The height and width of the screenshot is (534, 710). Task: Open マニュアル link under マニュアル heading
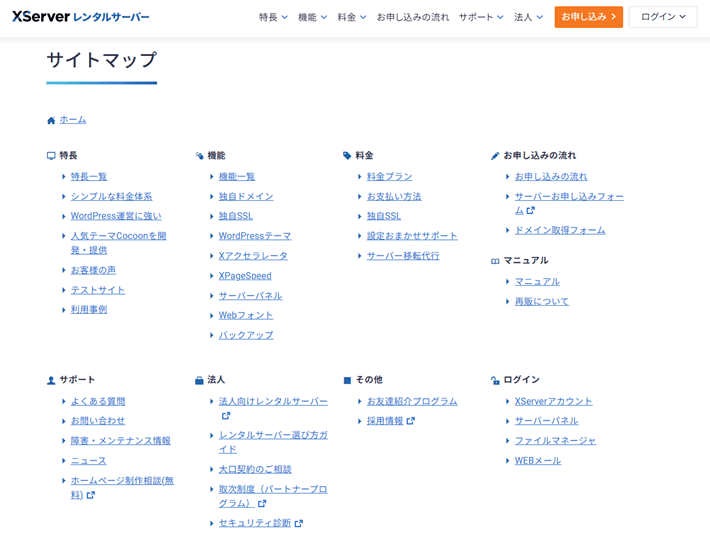[x=537, y=282]
